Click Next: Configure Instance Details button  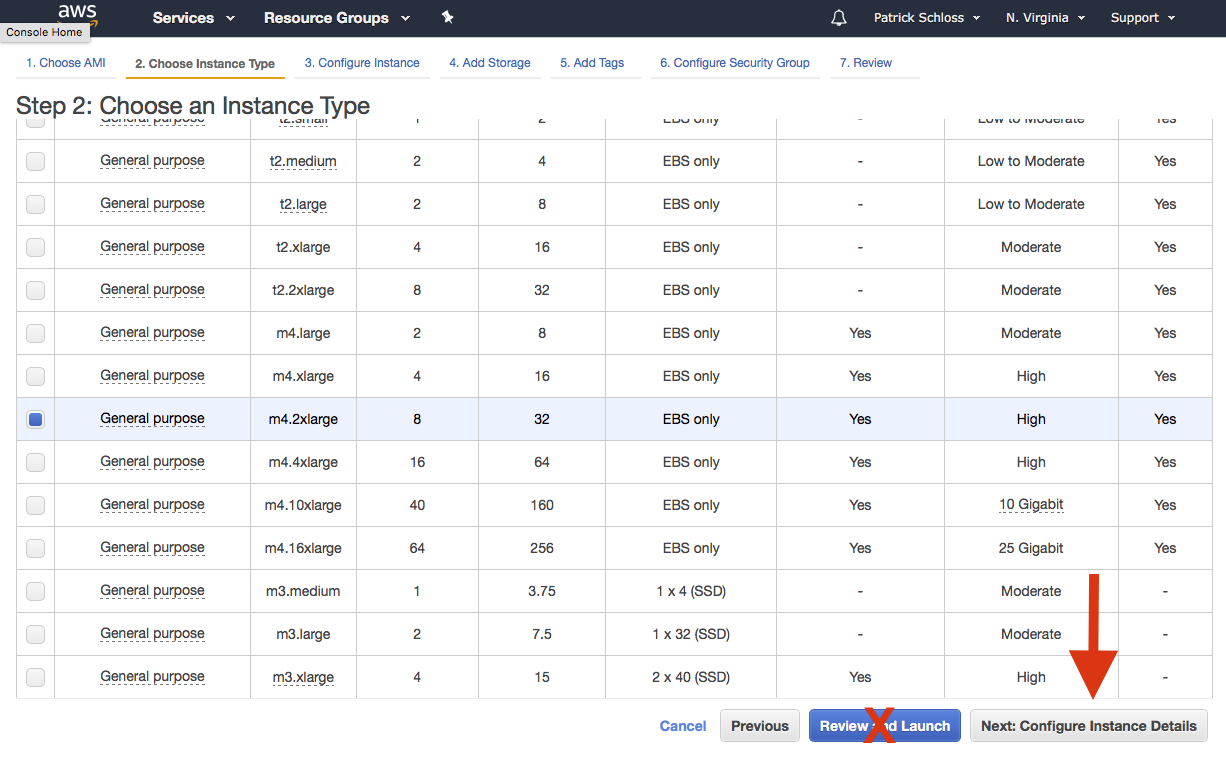(x=1088, y=725)
